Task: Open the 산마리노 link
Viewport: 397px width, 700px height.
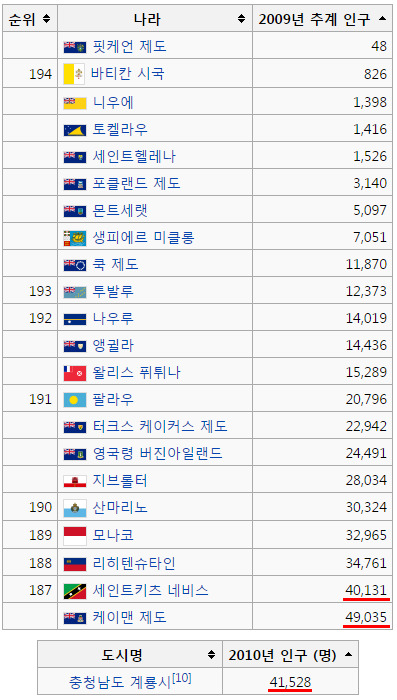Action: coord(120,508)
